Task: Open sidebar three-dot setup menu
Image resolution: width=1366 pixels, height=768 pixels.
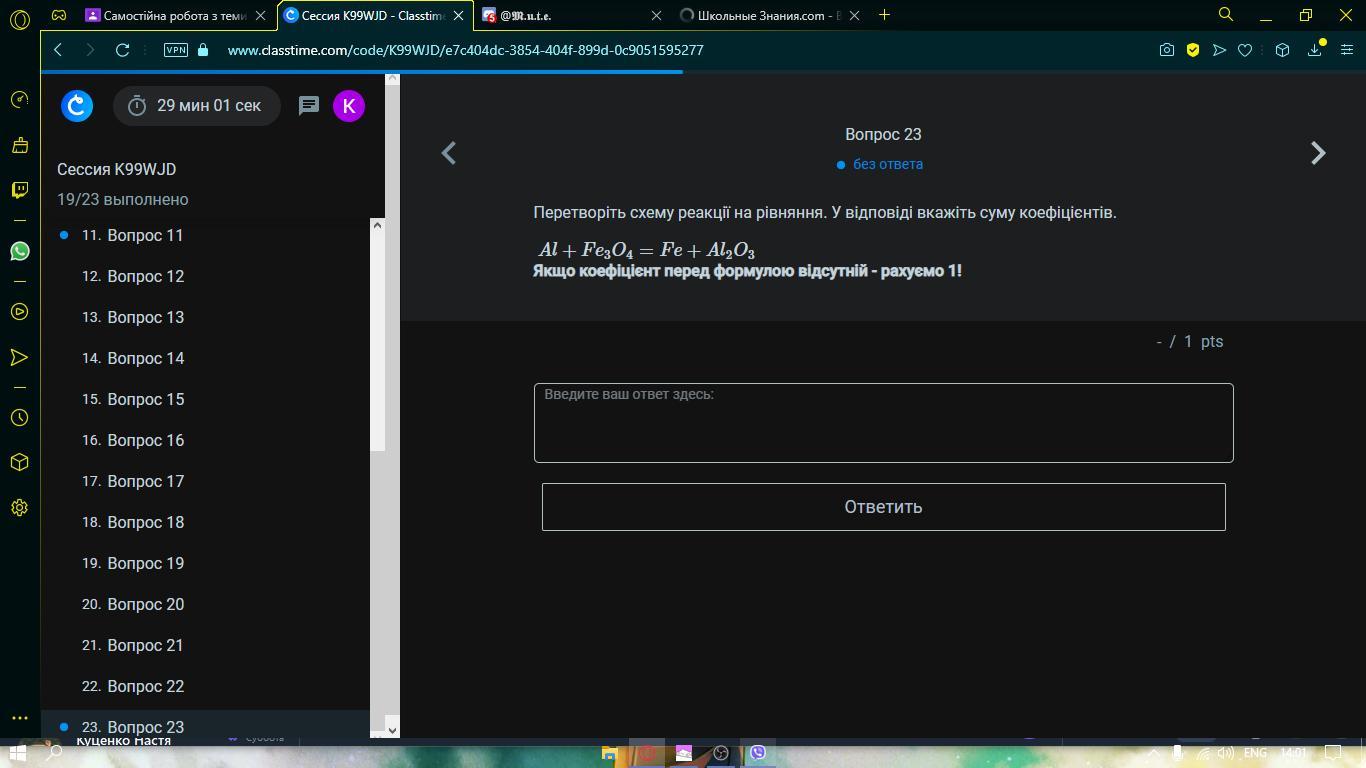Action: pyautogui.click(x=19, y=718)
